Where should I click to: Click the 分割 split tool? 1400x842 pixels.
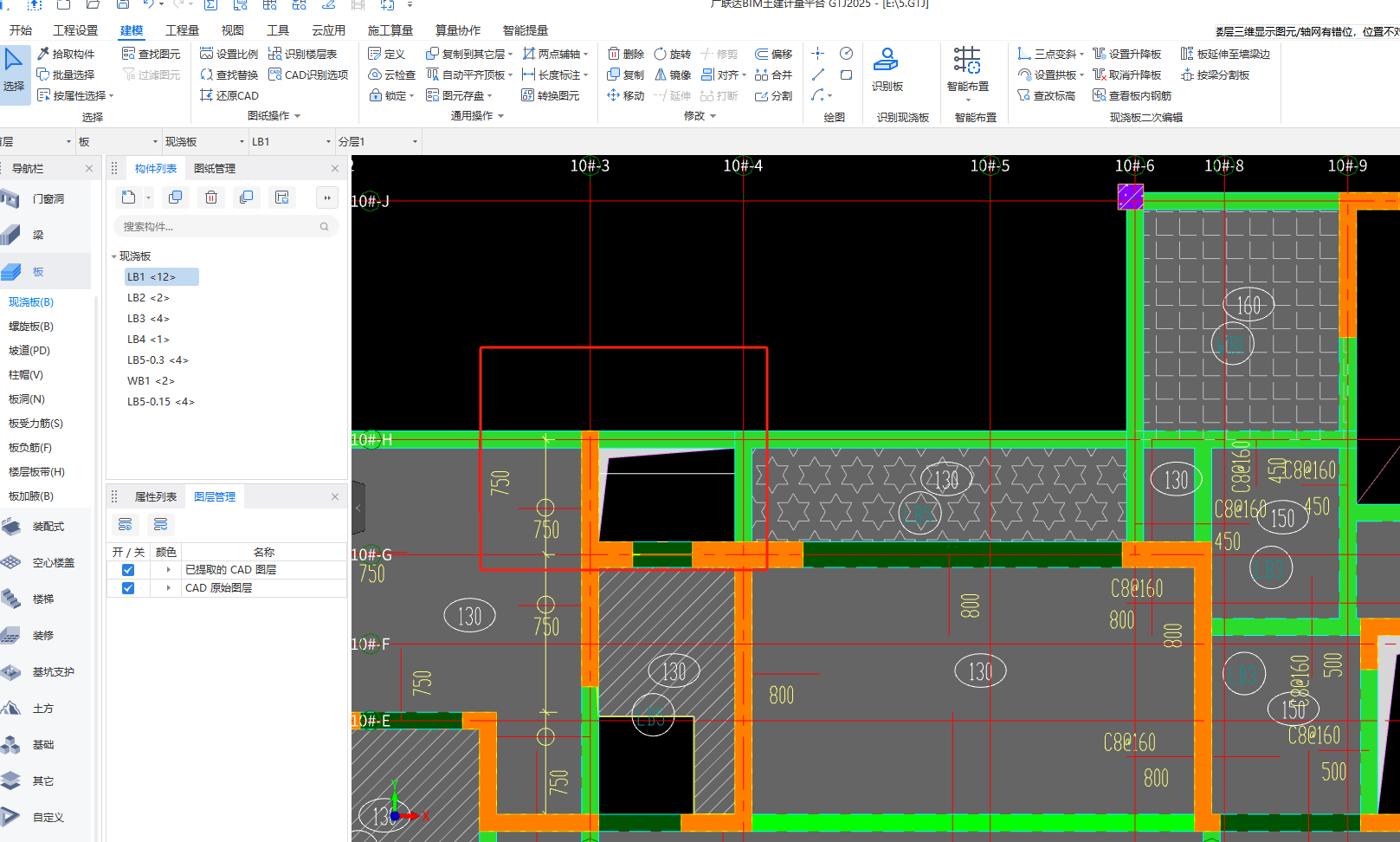(774, 95)
